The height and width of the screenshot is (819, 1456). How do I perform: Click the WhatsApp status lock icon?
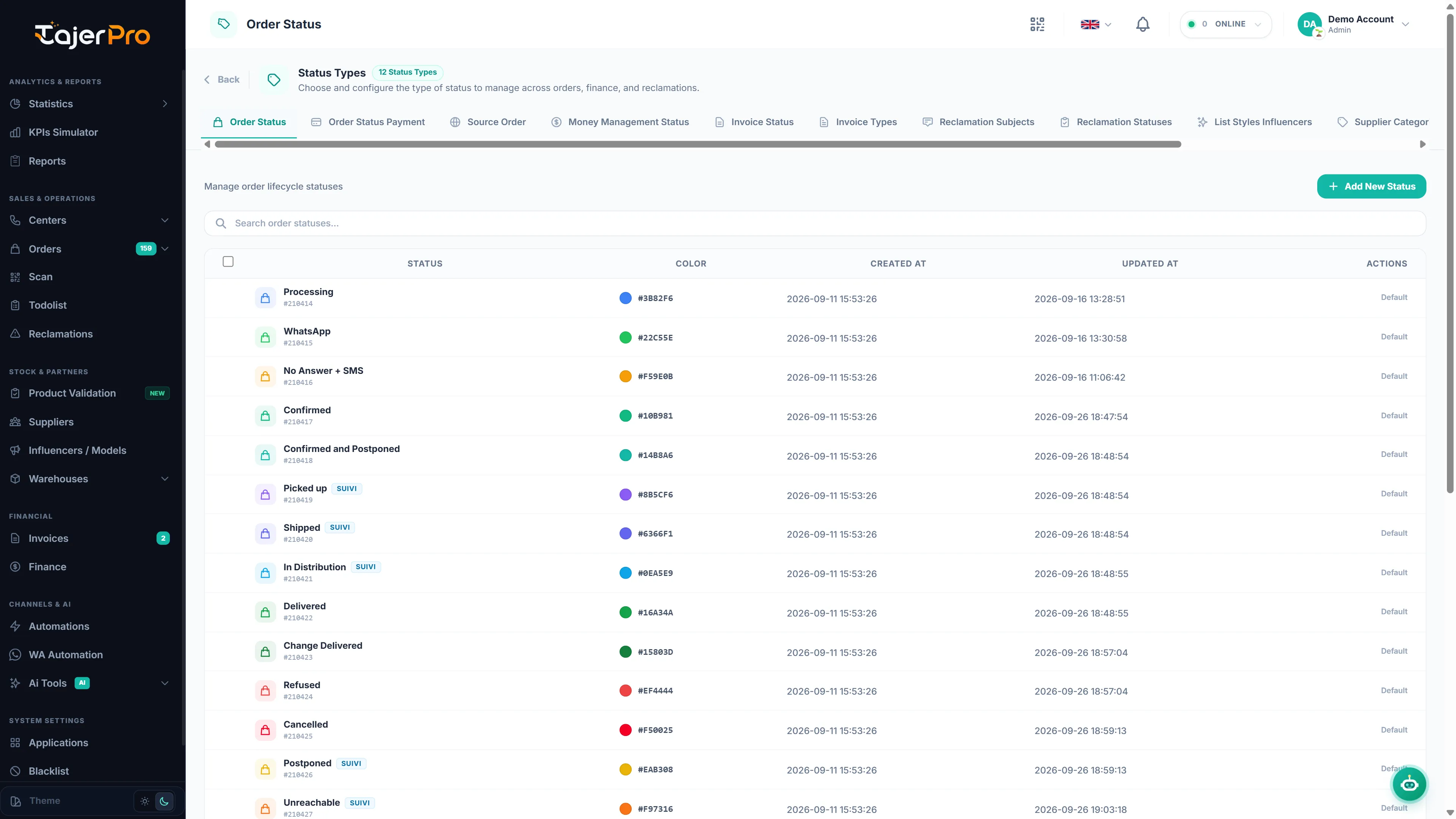tap(265, 337)
